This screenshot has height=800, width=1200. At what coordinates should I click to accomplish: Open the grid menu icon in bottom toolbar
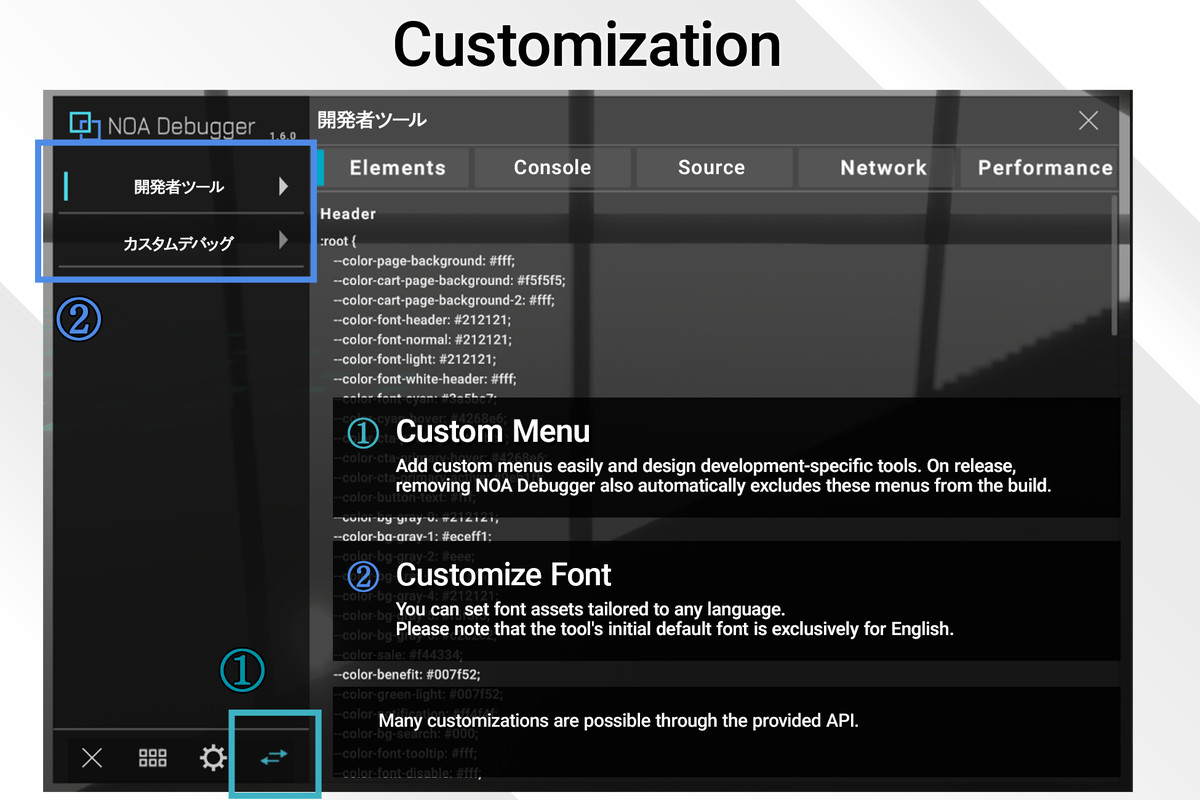point(152,758)
